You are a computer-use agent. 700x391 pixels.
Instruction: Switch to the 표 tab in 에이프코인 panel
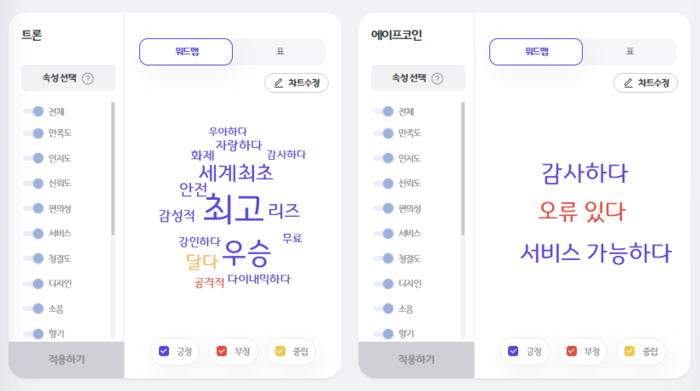click(630, 52)
